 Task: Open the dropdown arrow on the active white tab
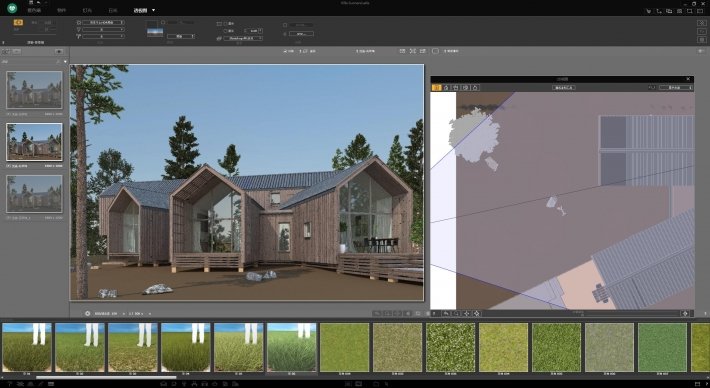pos(154,10)
